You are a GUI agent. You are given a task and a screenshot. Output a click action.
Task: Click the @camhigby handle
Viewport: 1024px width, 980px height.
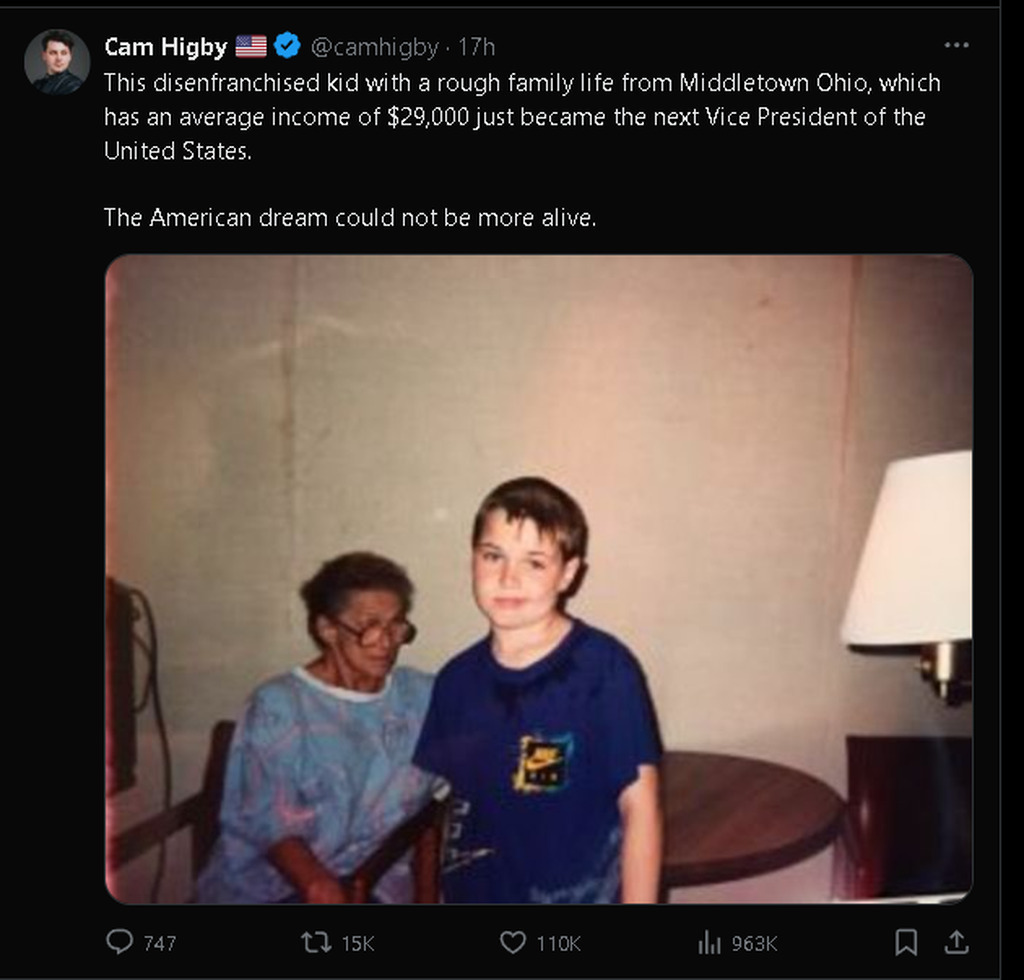374,47
